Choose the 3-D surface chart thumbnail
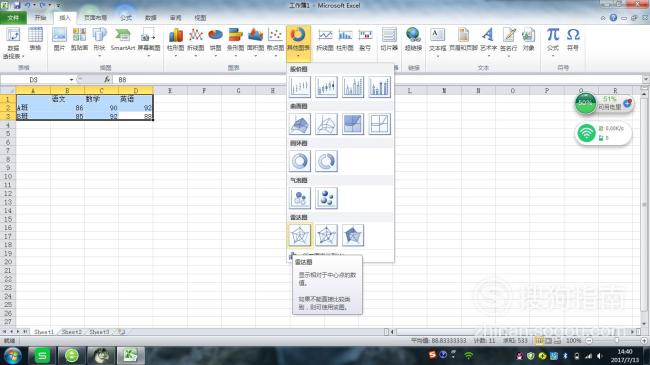 (x=300, y=124)
